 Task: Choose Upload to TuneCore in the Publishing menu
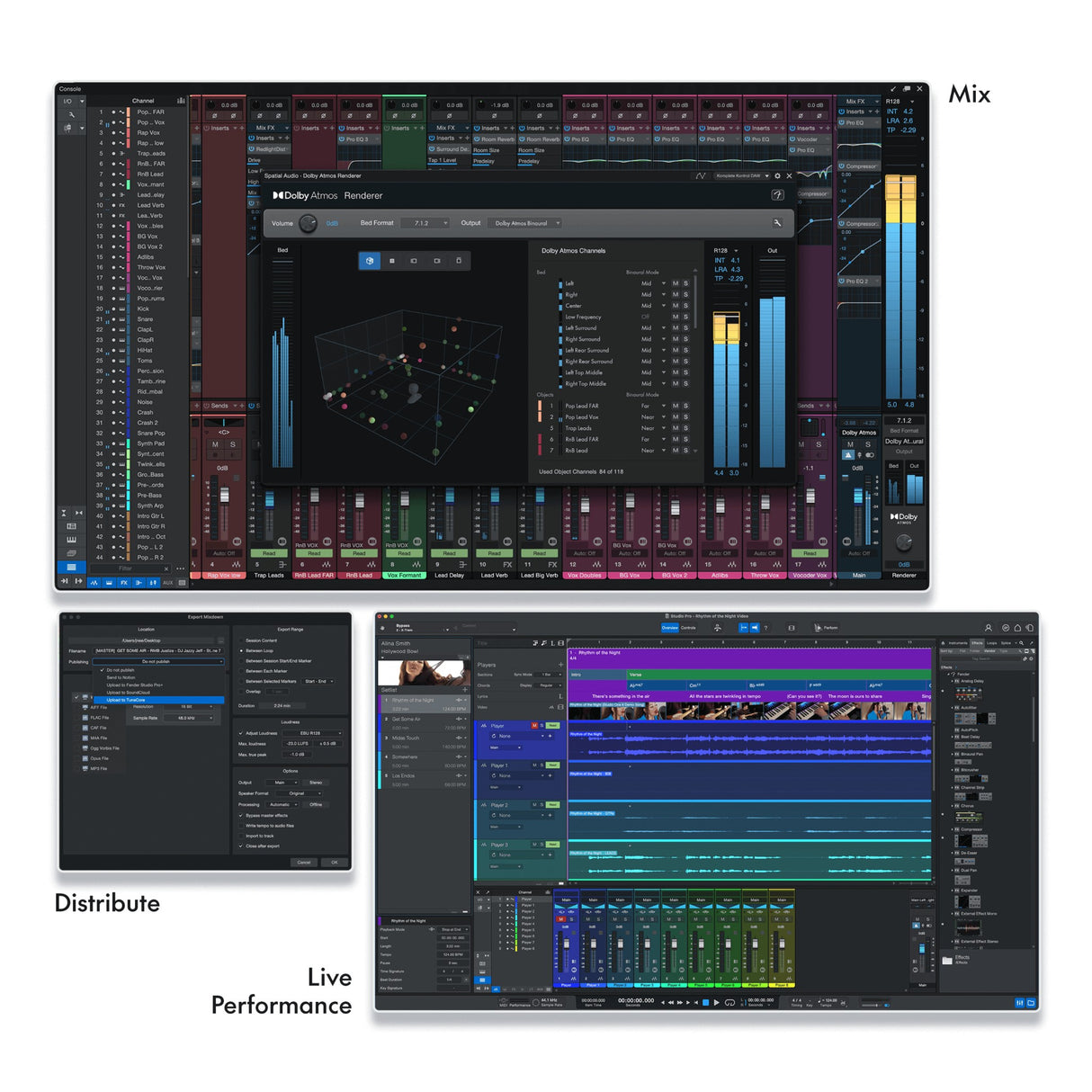click(126, 700)
